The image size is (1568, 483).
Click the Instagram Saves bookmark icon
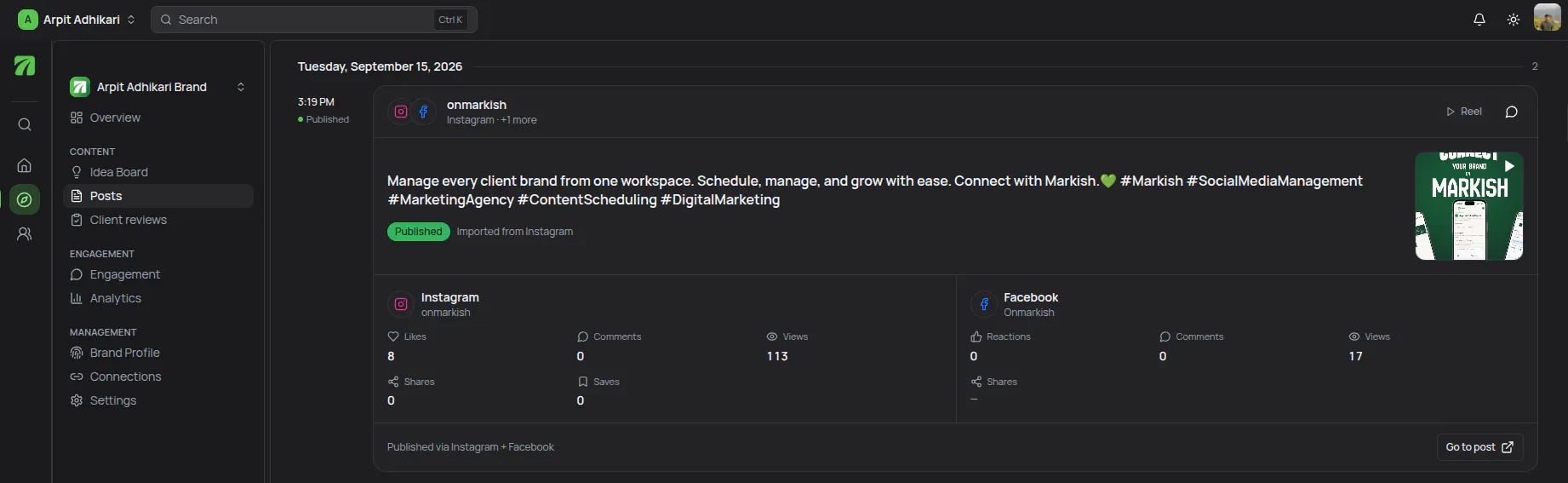click(583, 382)
